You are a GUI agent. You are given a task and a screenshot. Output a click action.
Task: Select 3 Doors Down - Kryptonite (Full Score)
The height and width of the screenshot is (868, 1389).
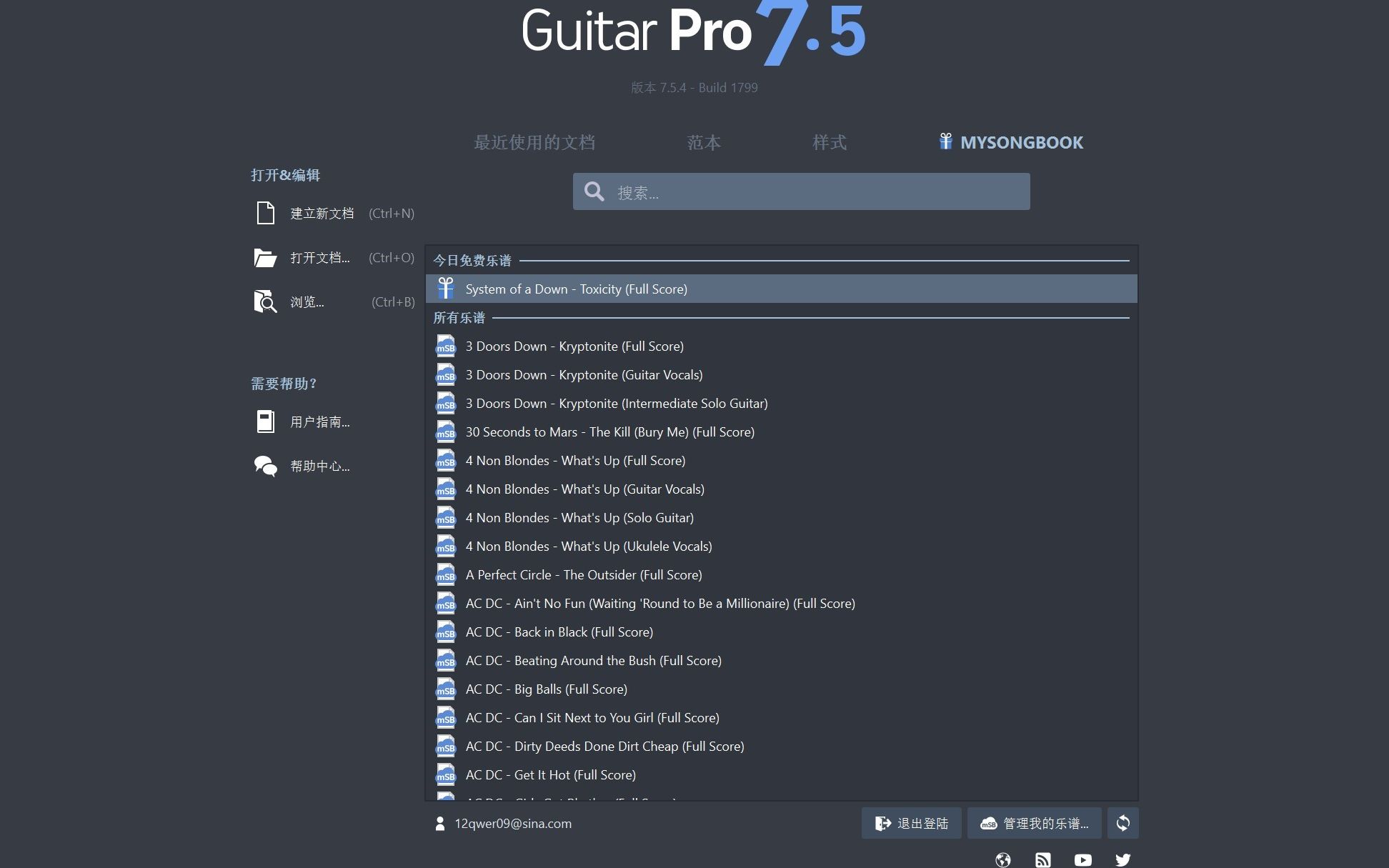(x=782, y=346)
